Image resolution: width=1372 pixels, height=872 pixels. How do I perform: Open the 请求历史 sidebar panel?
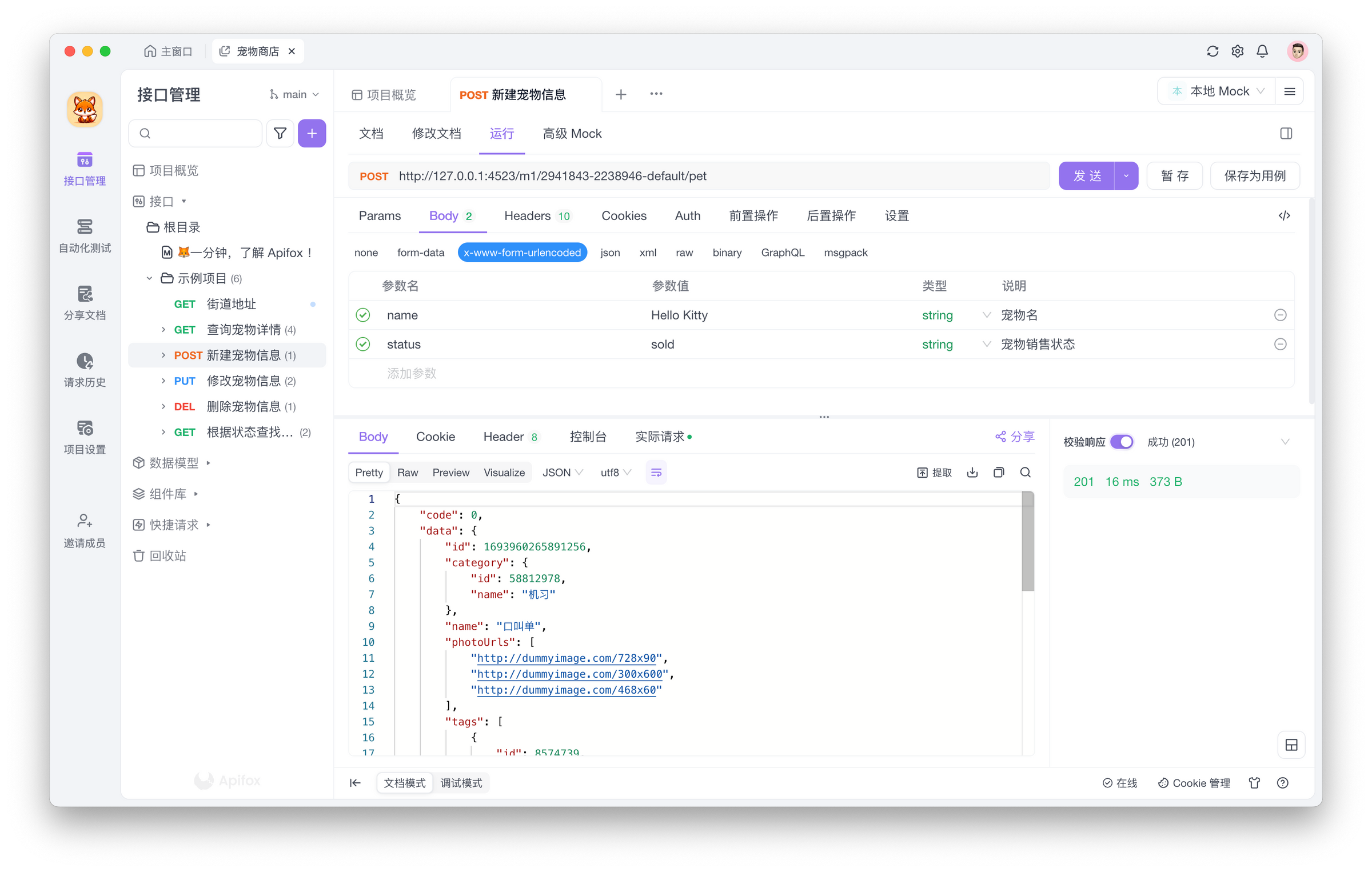pos(85,370)
